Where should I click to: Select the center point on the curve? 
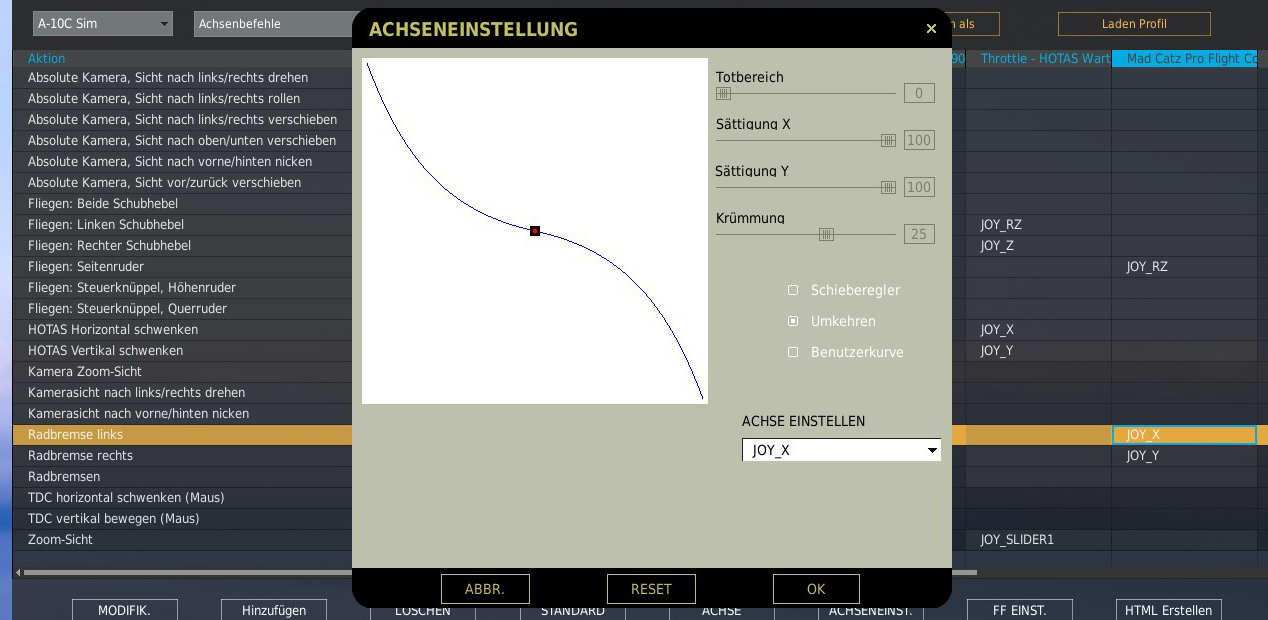(535, 231)
